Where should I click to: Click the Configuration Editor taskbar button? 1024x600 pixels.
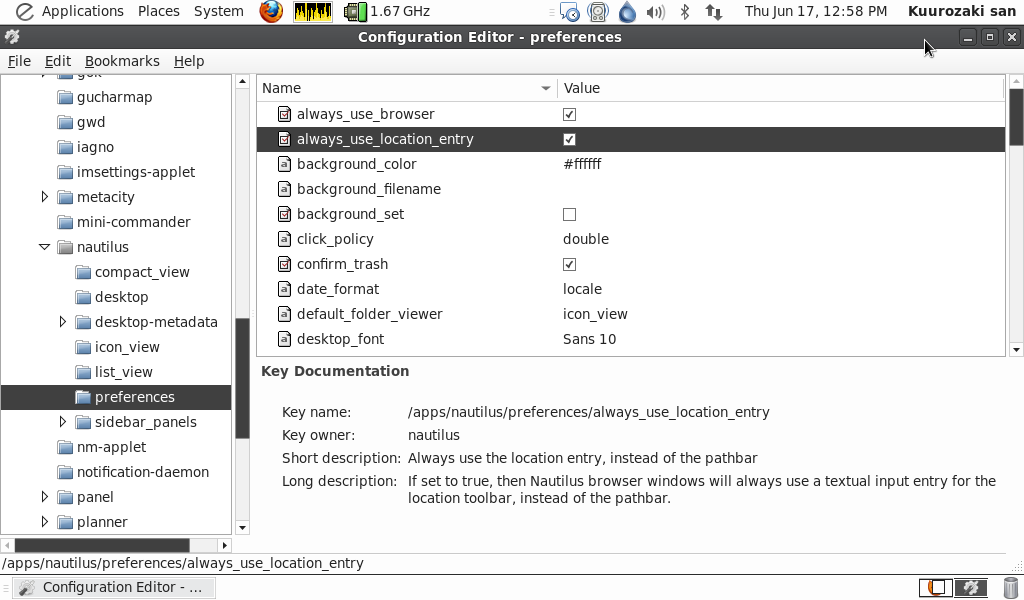click(113, 587)
